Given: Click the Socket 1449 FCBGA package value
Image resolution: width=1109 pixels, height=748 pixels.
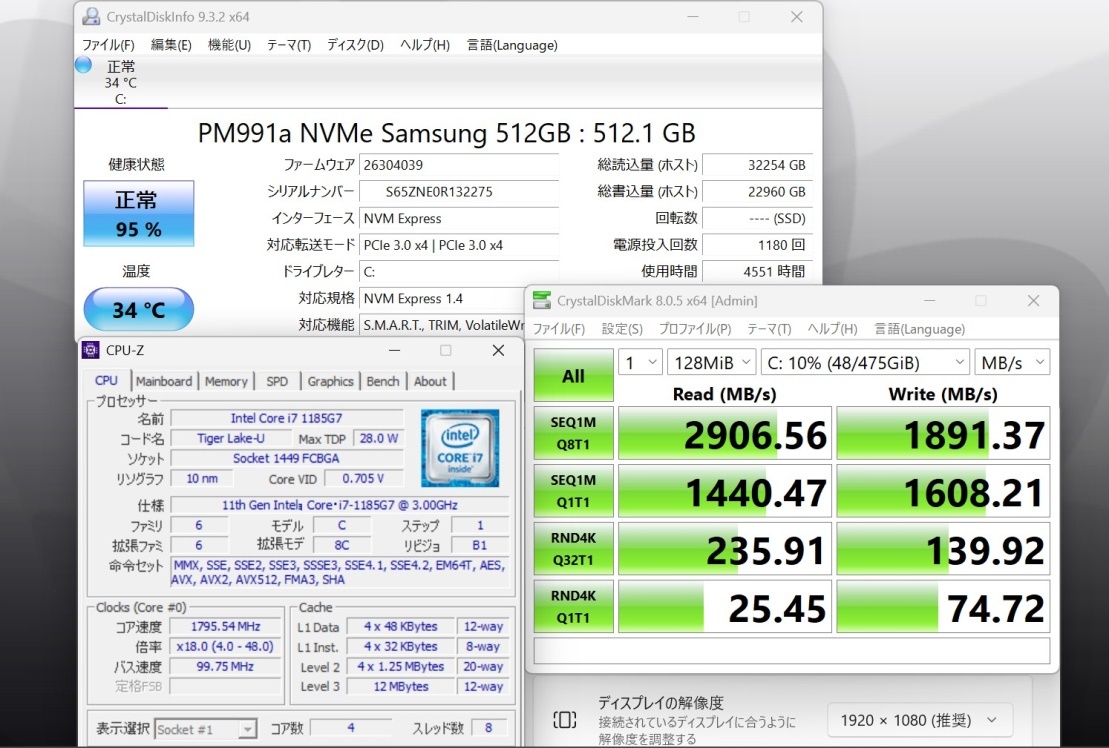Looking at the screenshot, I should click(x=287, y=458).
